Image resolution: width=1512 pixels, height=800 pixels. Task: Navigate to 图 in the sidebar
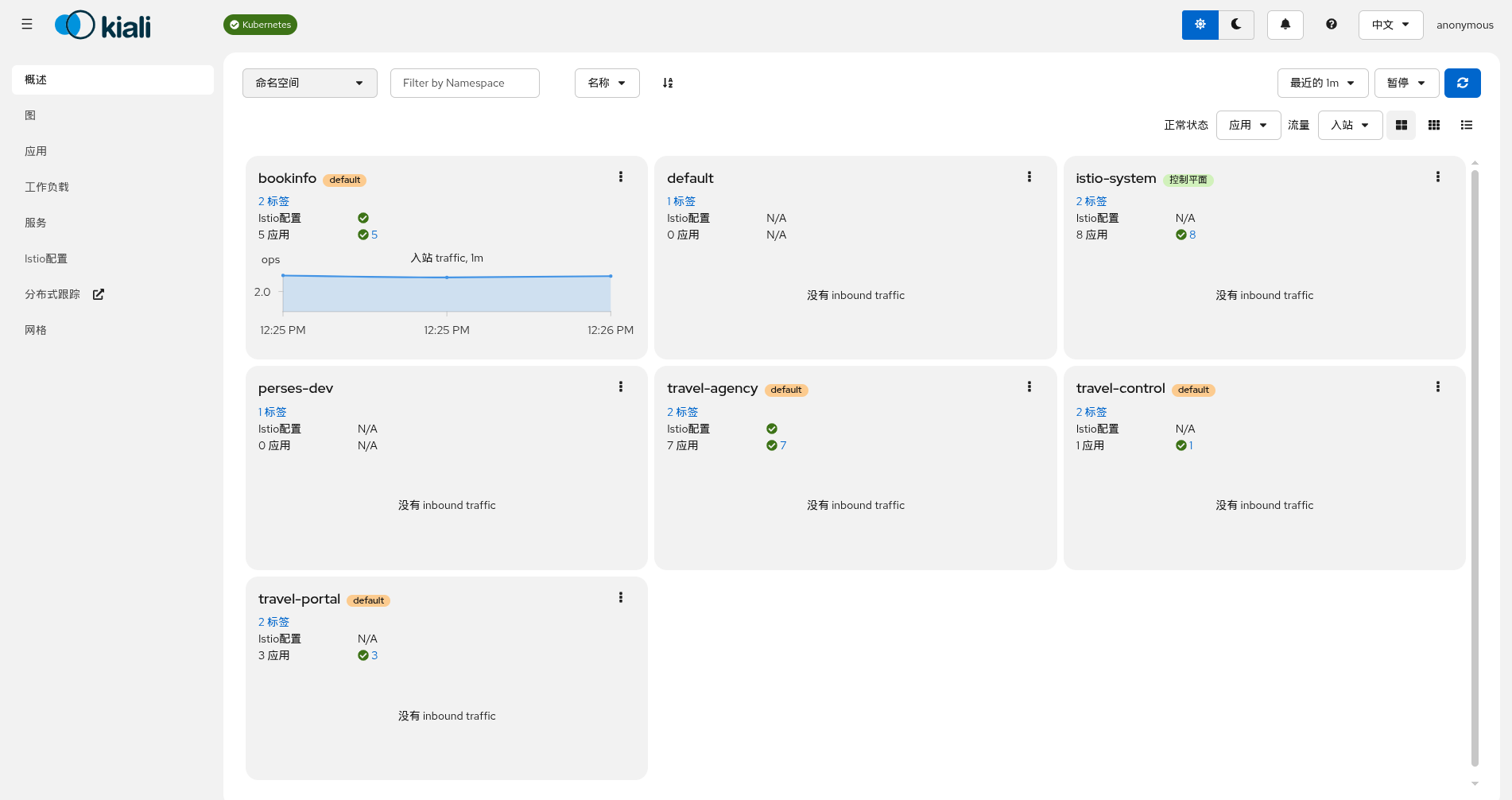(30, 115)
